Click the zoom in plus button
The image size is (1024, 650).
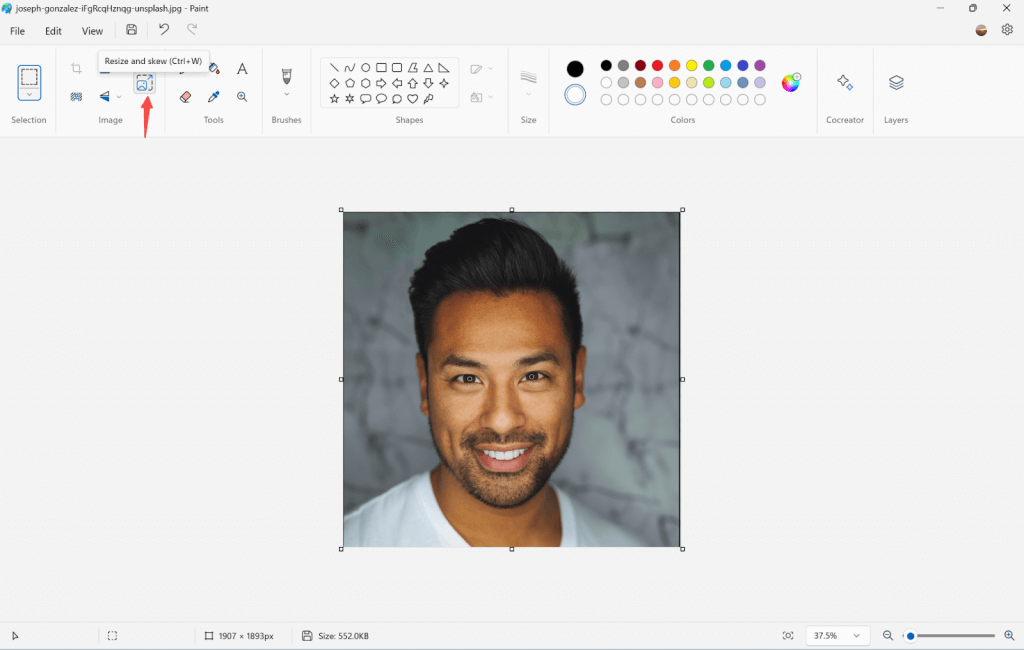click(x=1009, y=636)
